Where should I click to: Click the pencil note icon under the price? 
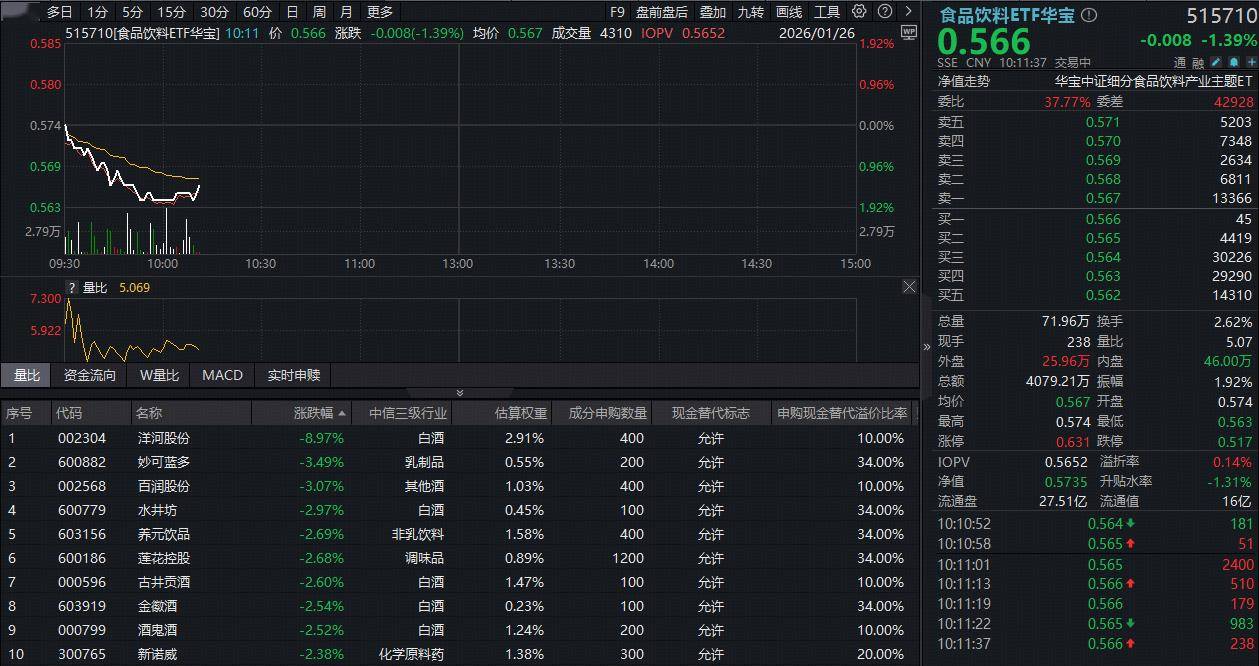tap(1217, 62)
